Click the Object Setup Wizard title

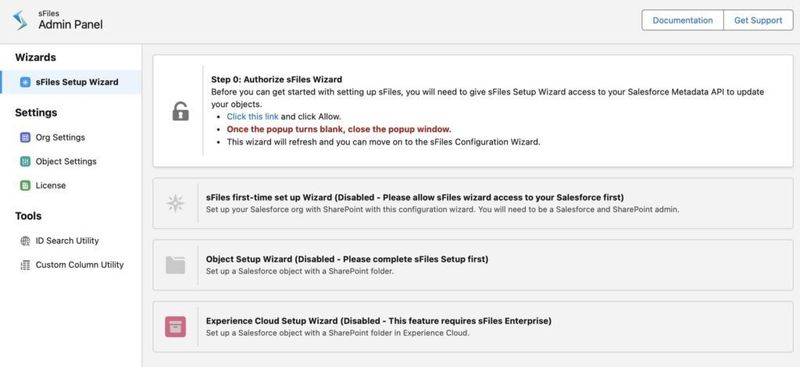pos(347,259)
